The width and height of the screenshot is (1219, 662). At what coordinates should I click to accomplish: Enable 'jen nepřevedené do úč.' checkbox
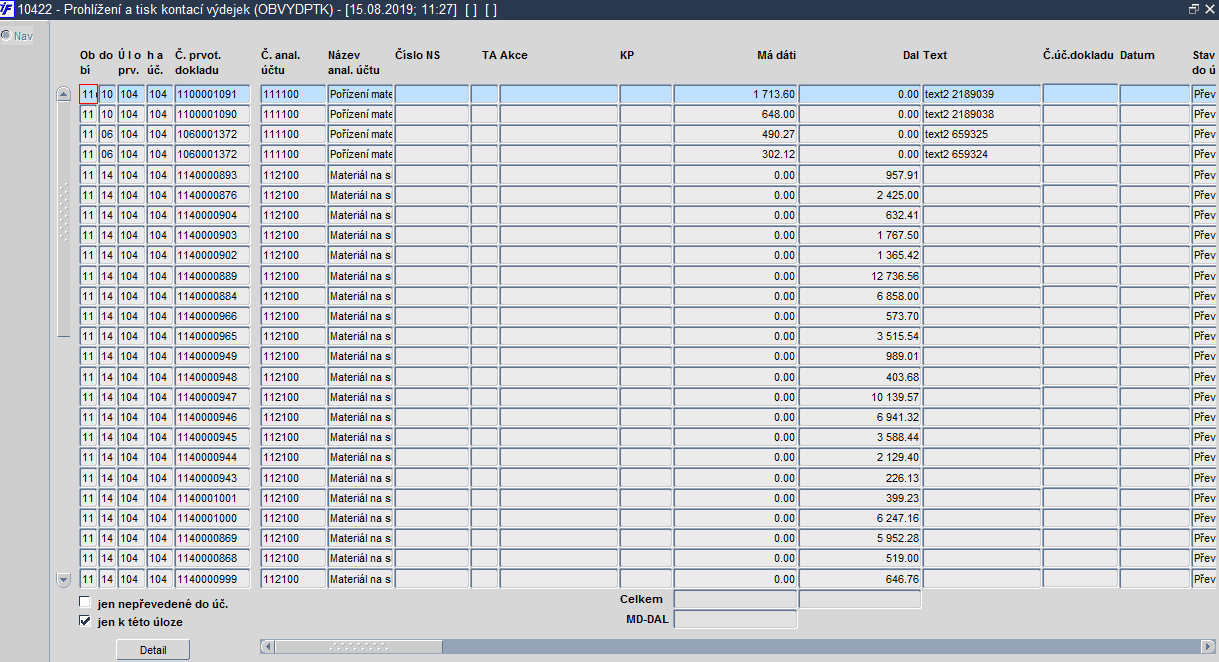click(x=85, y=603)
